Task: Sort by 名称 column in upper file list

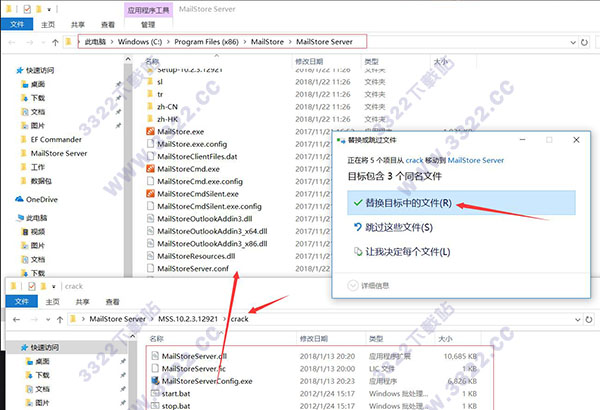Action: [x=152, y=61]
